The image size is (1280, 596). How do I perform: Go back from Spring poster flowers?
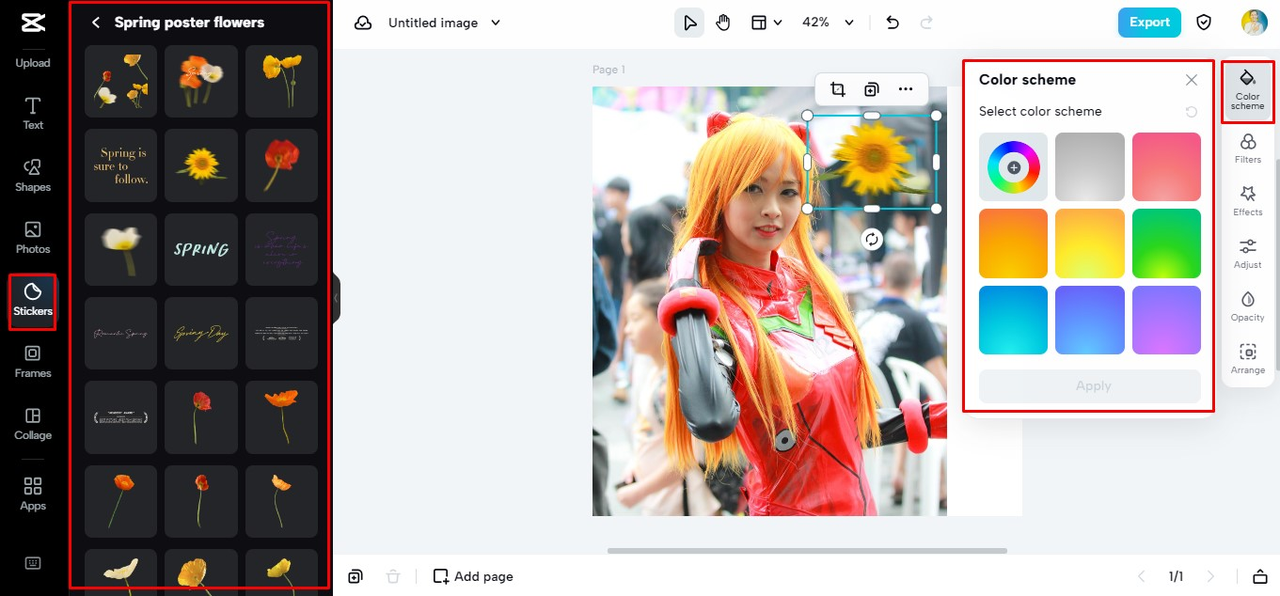pyautogui.click(x=96, y=22)
